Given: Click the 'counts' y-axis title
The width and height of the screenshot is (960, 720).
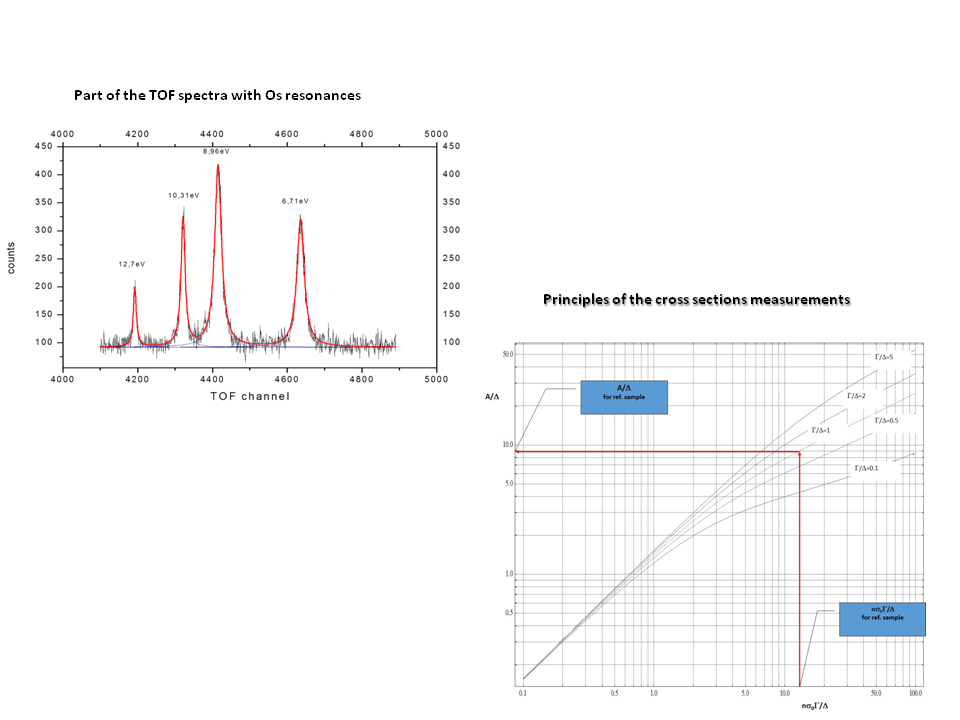Looking at the screenshot, I should coord(12,257).
